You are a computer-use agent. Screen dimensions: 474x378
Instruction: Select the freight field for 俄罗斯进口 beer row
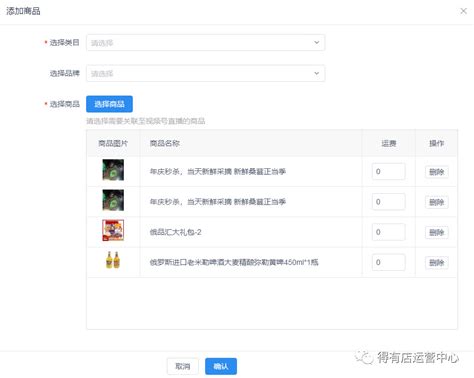tap(389, 262)
